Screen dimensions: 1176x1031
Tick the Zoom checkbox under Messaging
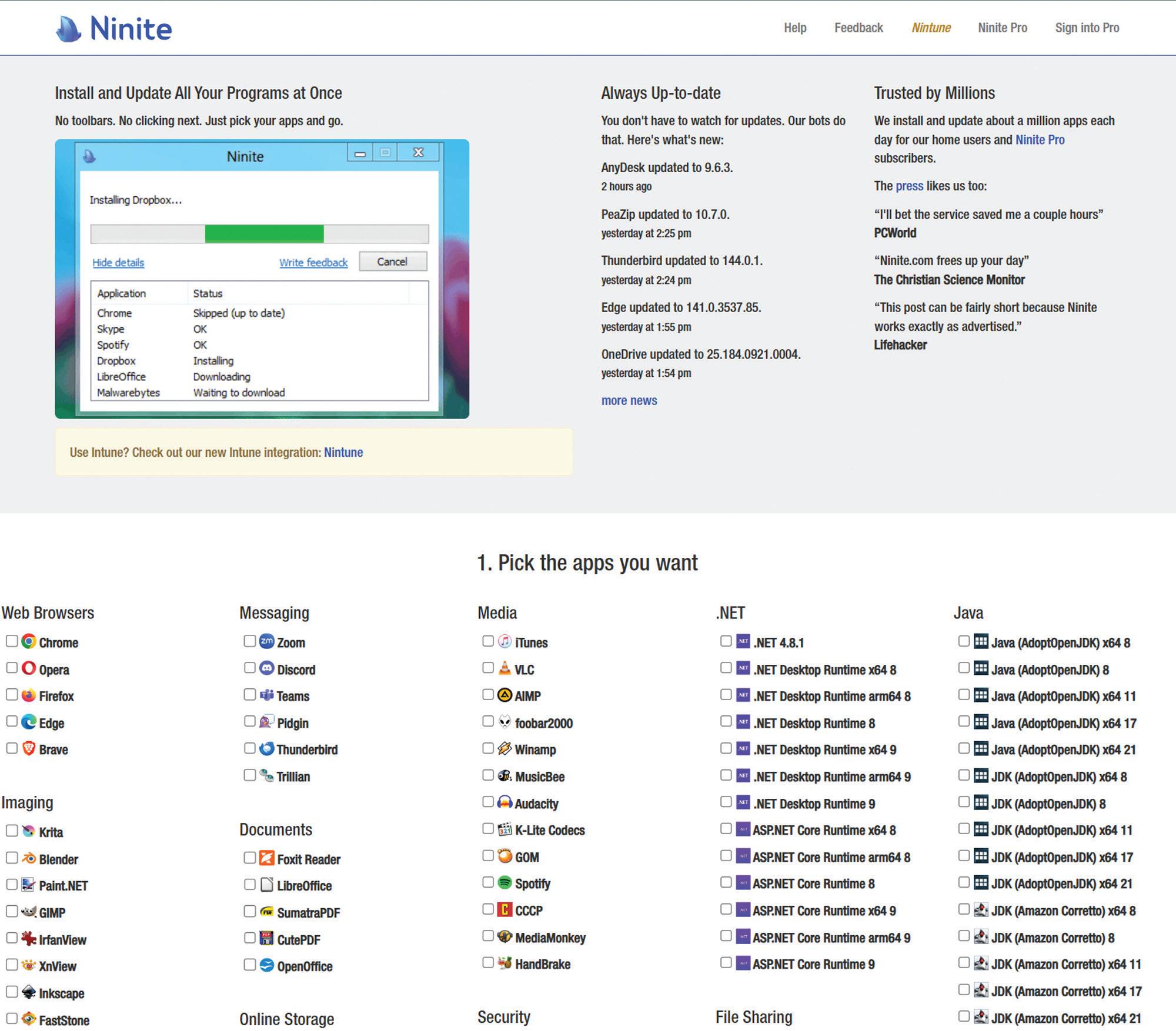(249, 641)
